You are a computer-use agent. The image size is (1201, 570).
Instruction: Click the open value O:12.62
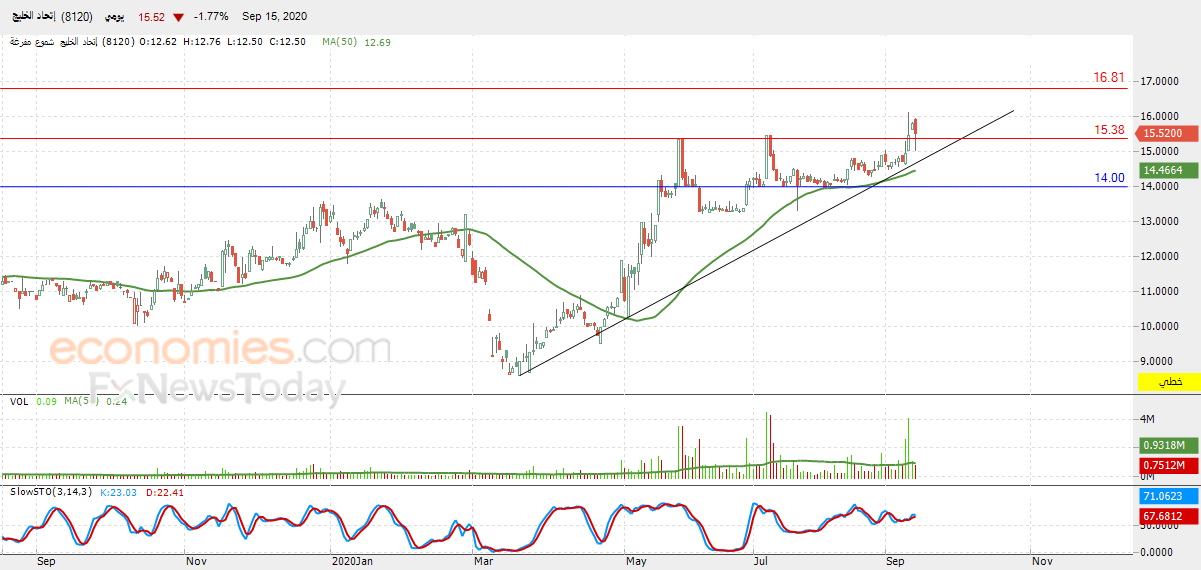[158, 42]
